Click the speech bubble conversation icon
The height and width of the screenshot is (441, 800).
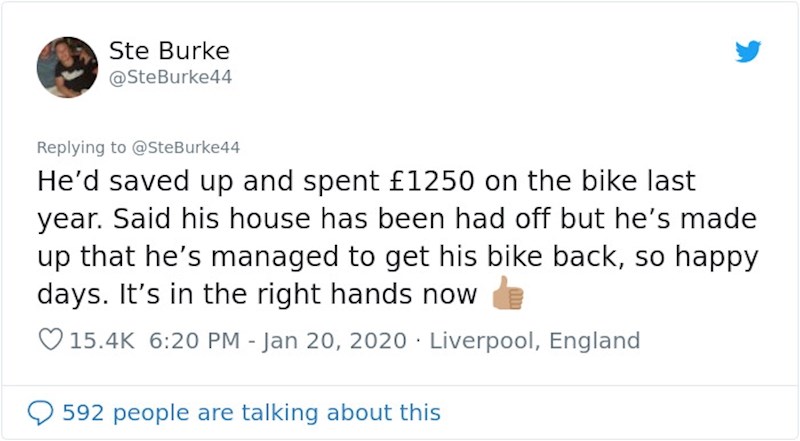41,411
